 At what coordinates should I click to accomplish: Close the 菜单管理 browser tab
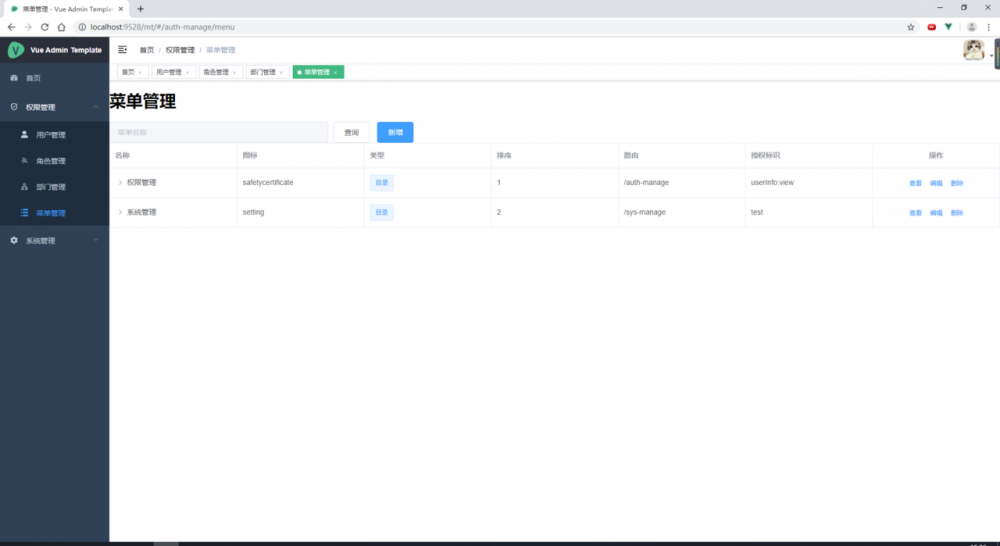pos(121,9)
